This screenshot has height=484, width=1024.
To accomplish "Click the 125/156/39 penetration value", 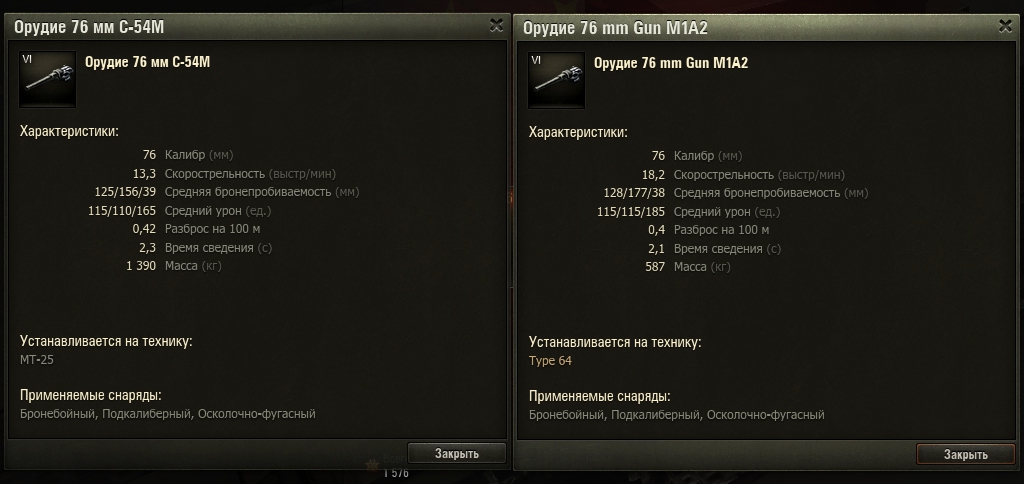I will [x=125, y=192].
